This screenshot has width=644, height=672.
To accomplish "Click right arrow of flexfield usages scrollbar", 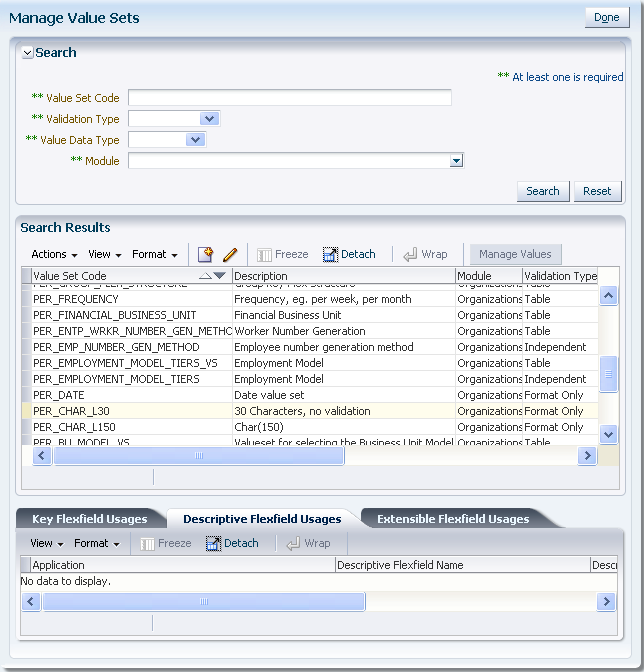I will 606,602.
